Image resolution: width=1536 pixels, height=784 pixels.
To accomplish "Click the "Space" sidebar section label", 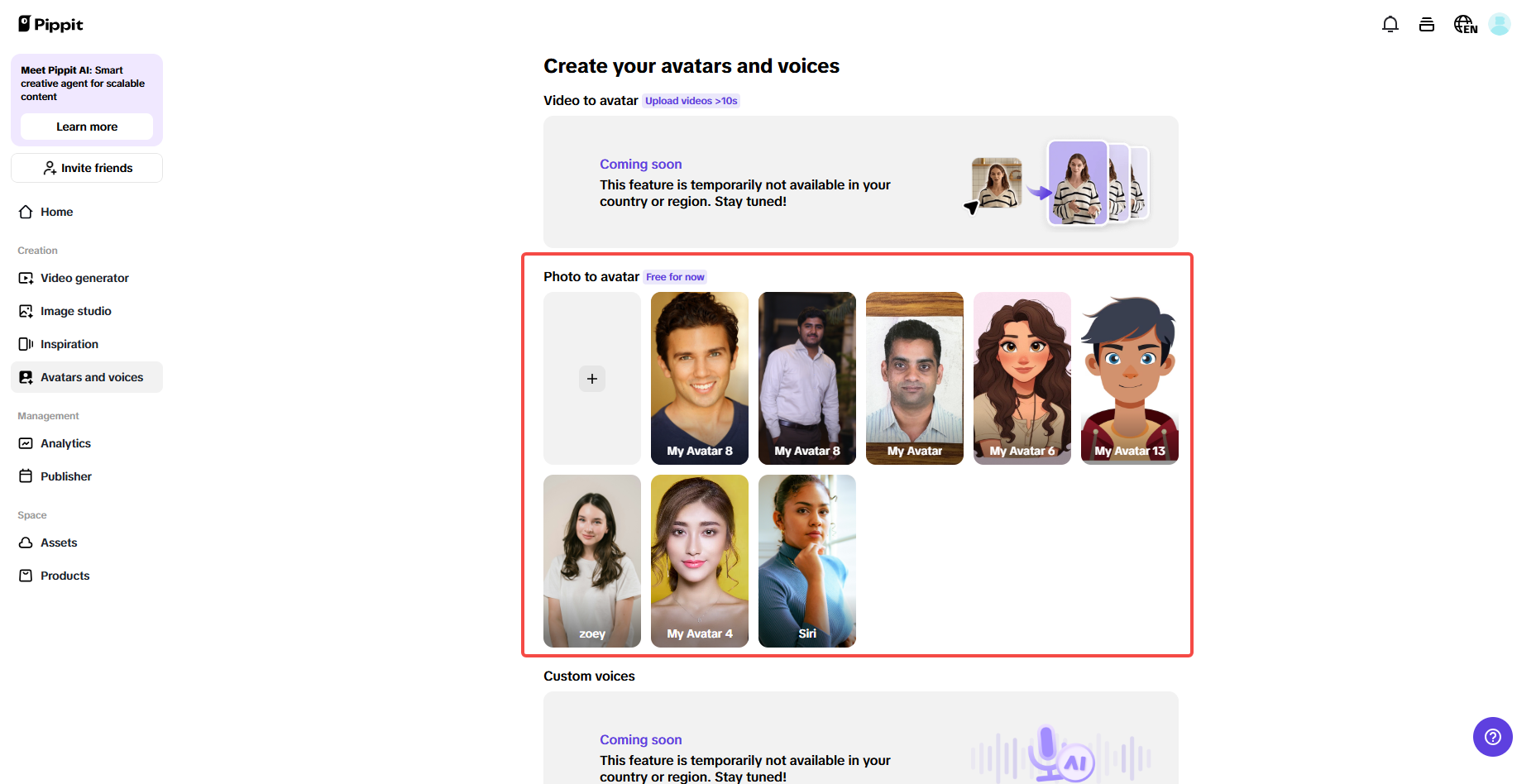I will pyautogui.click(x=32, y=515).
